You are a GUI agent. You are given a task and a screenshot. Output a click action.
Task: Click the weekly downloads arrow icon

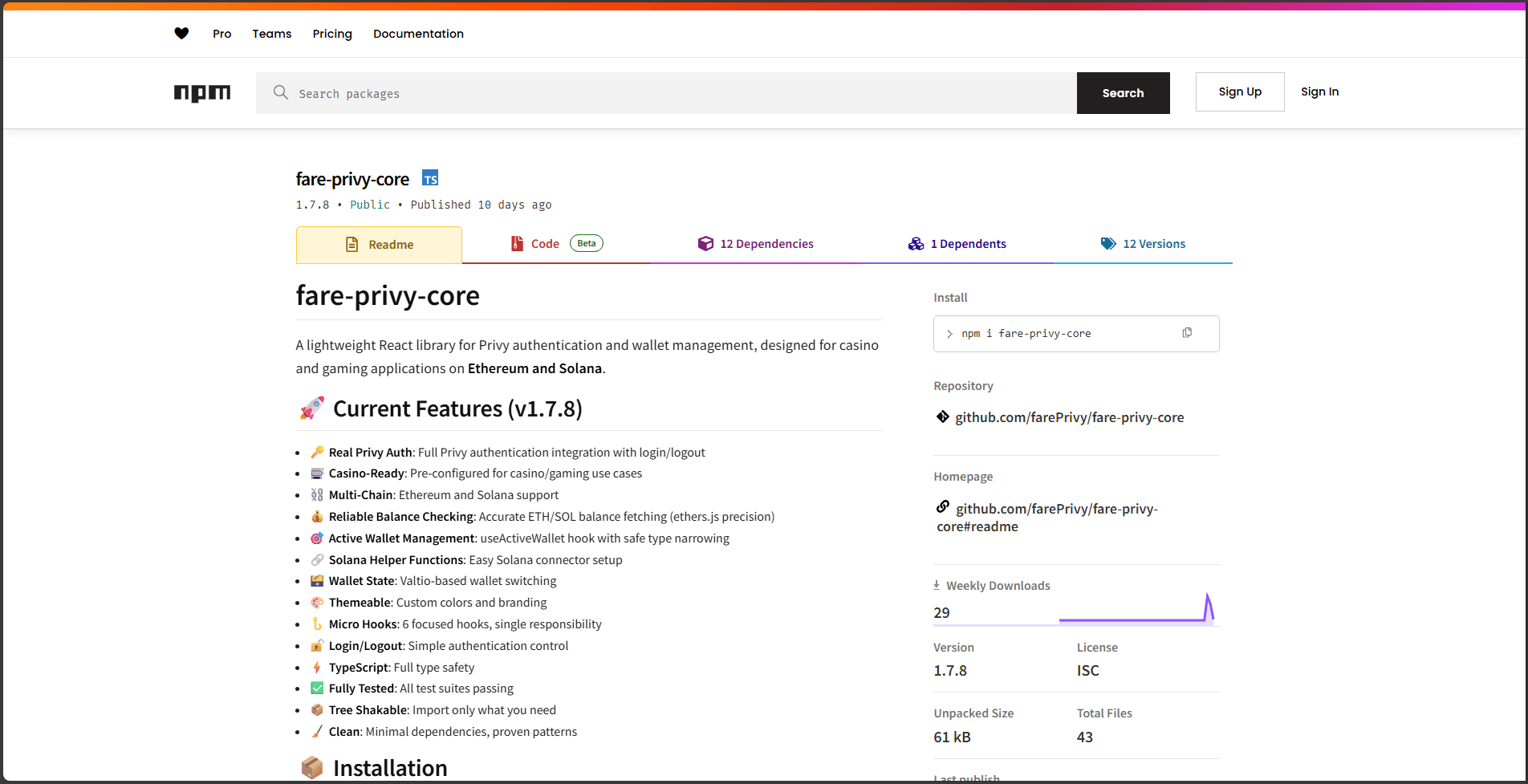pos(937,585)
